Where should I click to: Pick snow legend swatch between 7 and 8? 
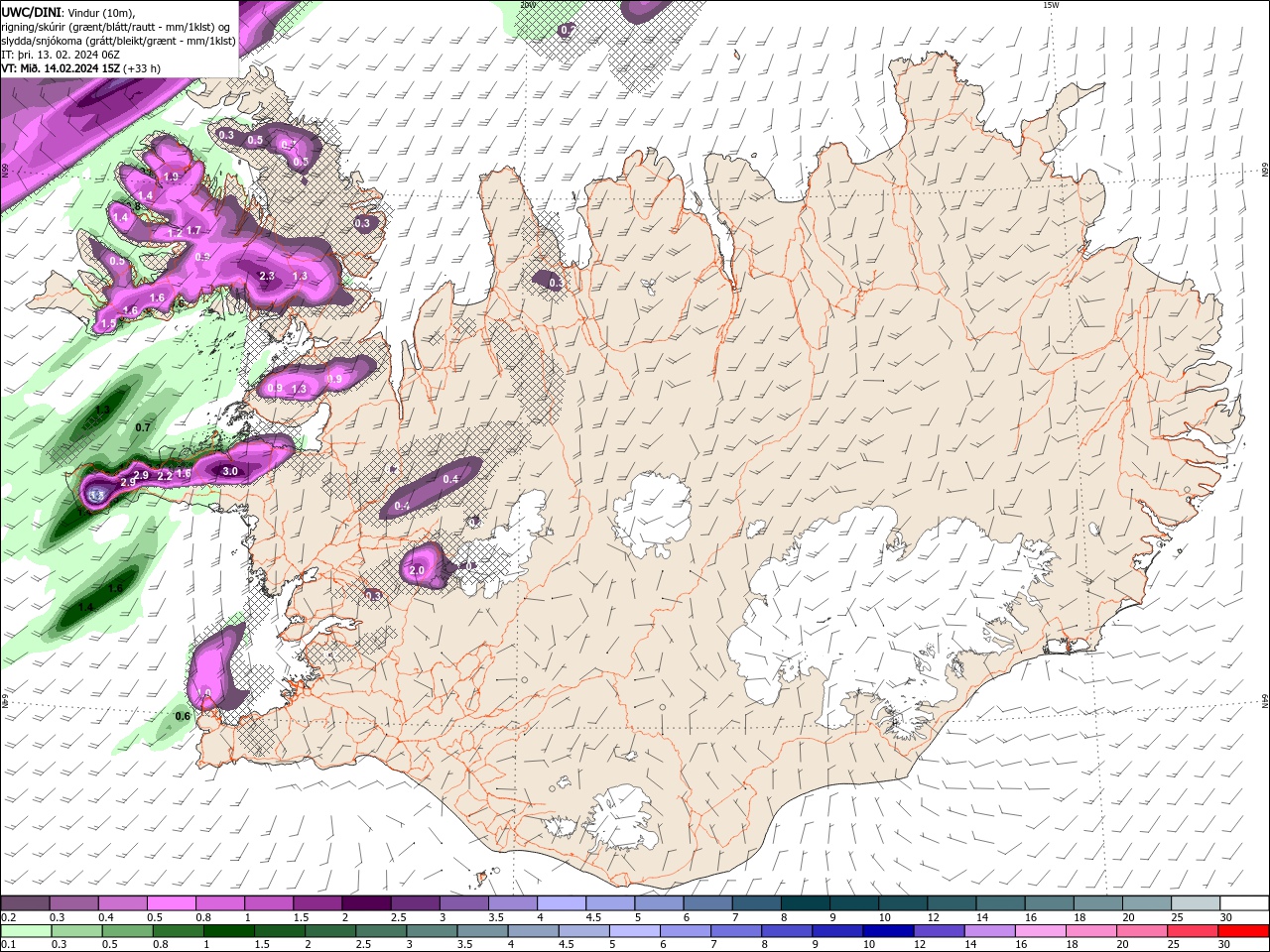coord(756,902)
